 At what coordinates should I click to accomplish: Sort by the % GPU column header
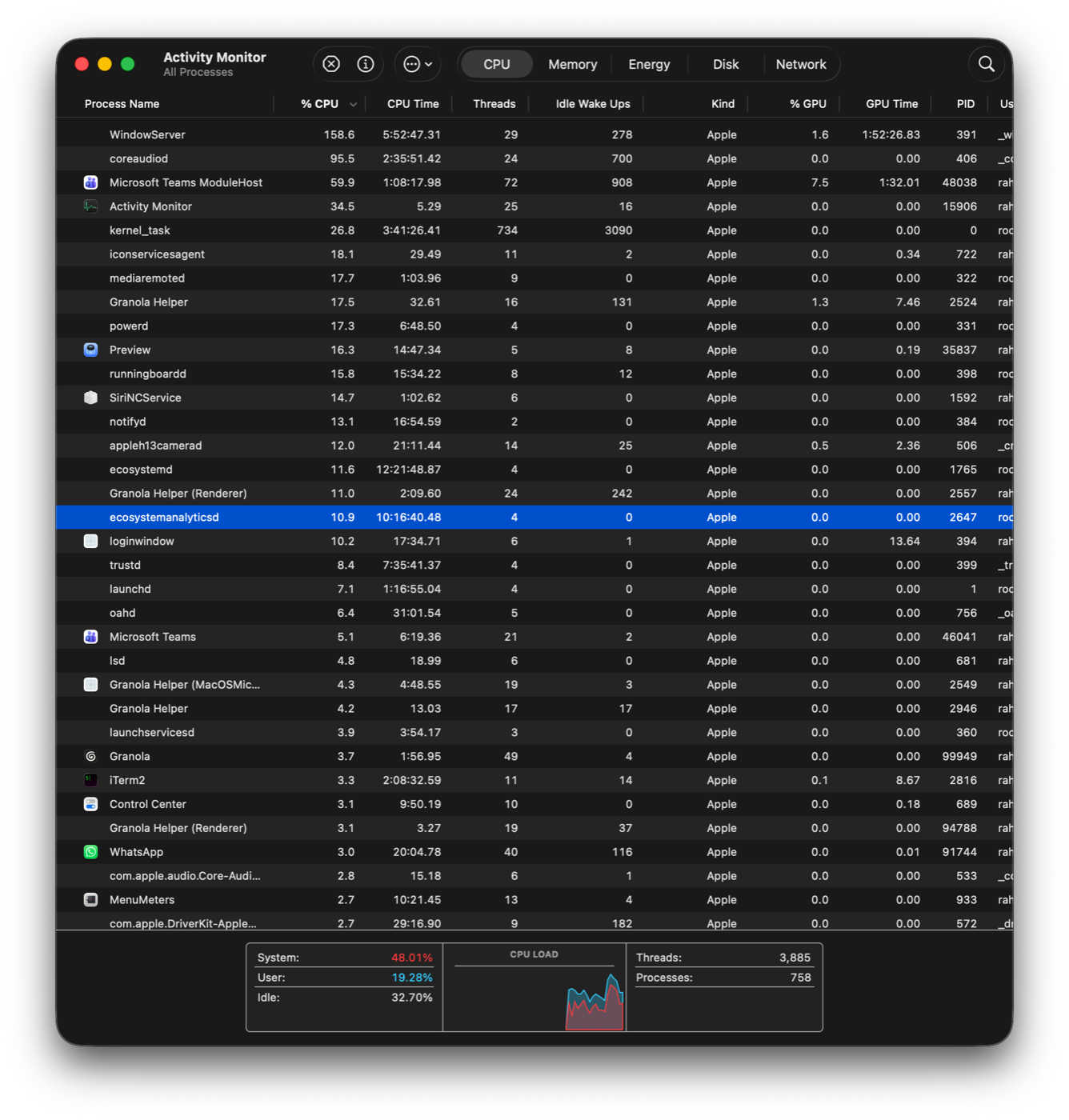click(x=808, y=104)
